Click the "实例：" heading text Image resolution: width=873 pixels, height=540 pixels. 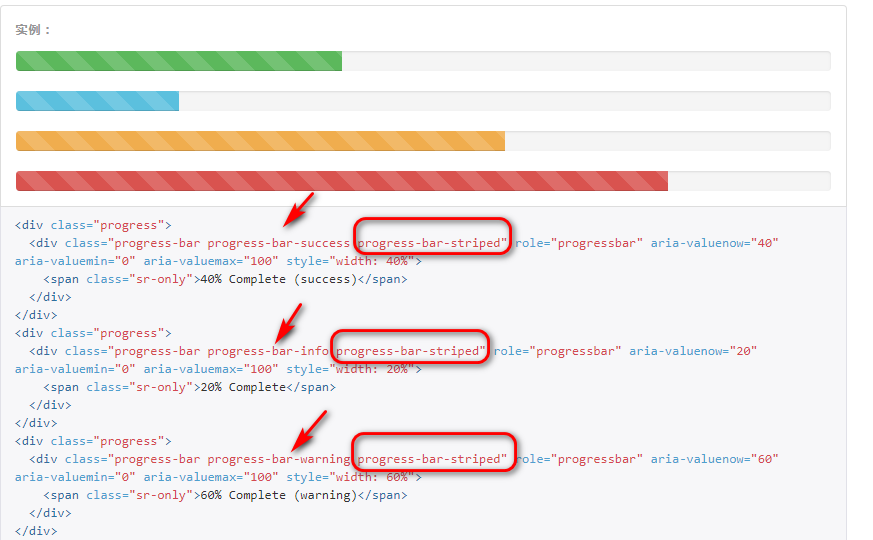click(x=33, y=30)
